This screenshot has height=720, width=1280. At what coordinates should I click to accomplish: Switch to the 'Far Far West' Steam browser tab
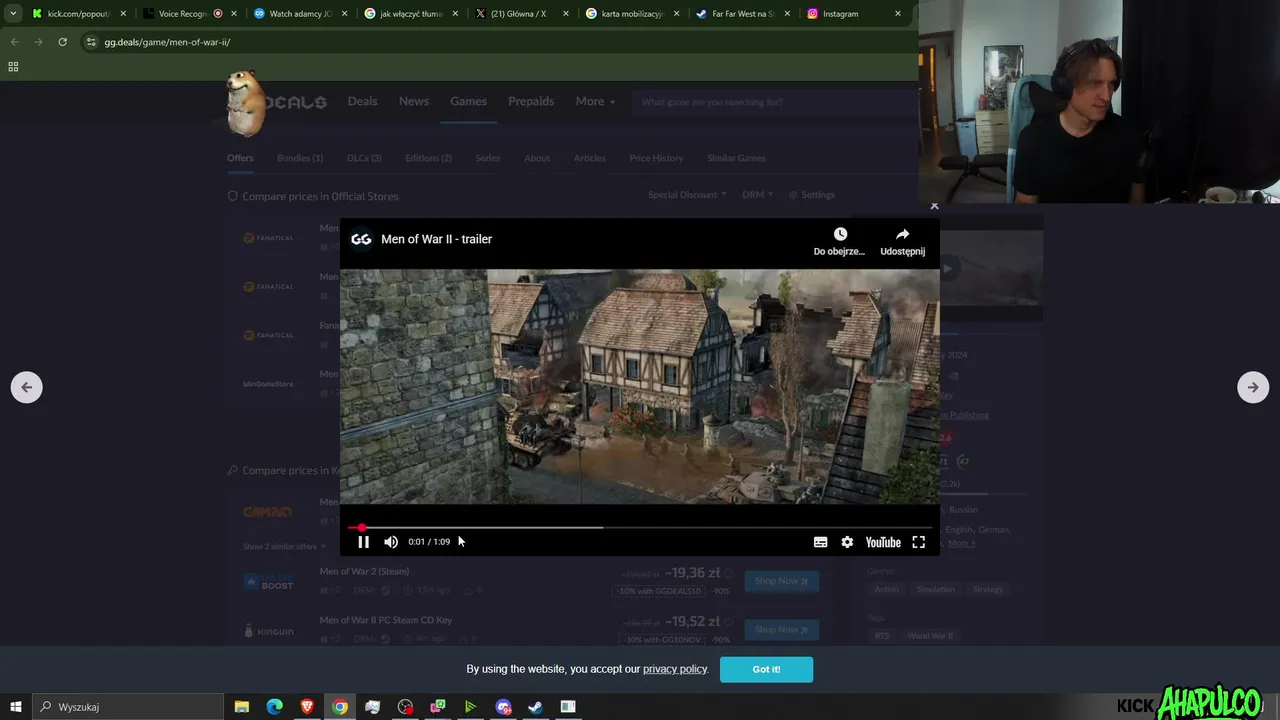(742, 14)
